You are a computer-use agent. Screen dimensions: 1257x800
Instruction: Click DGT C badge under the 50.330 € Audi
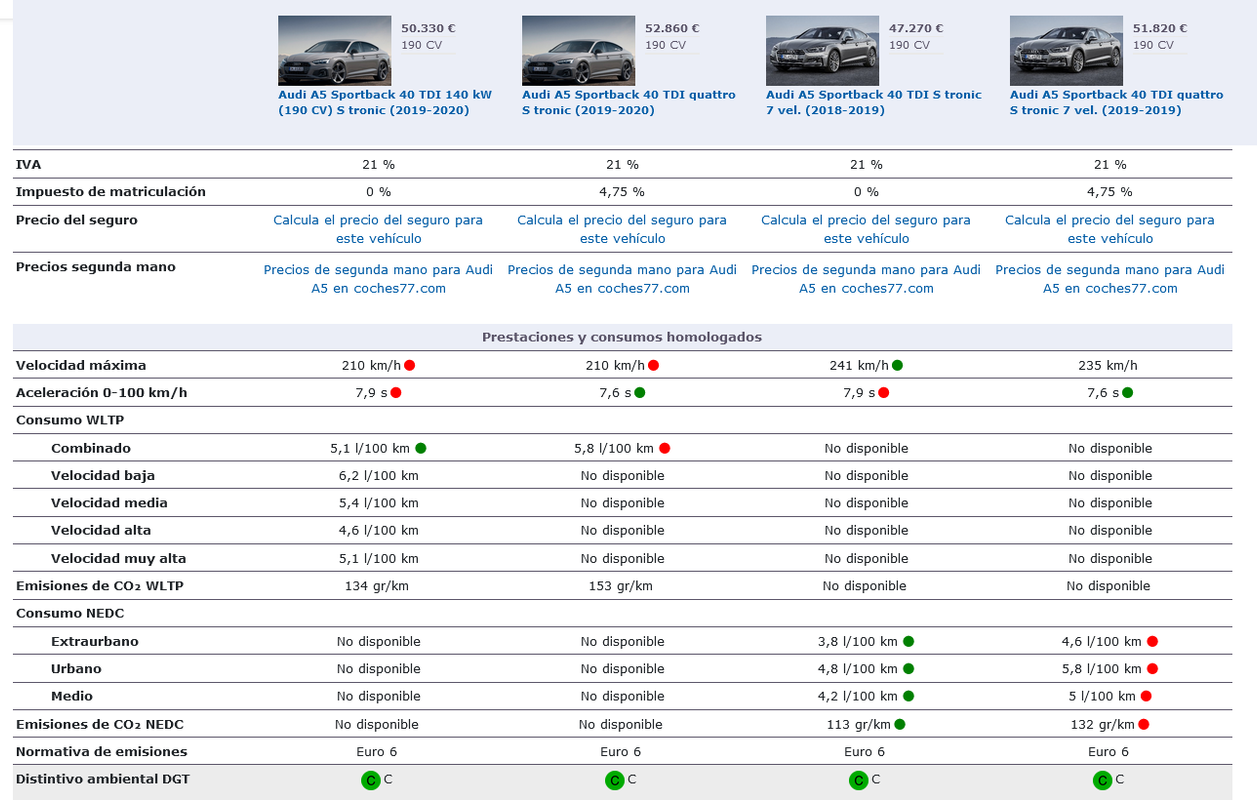(x=371, y=781)
